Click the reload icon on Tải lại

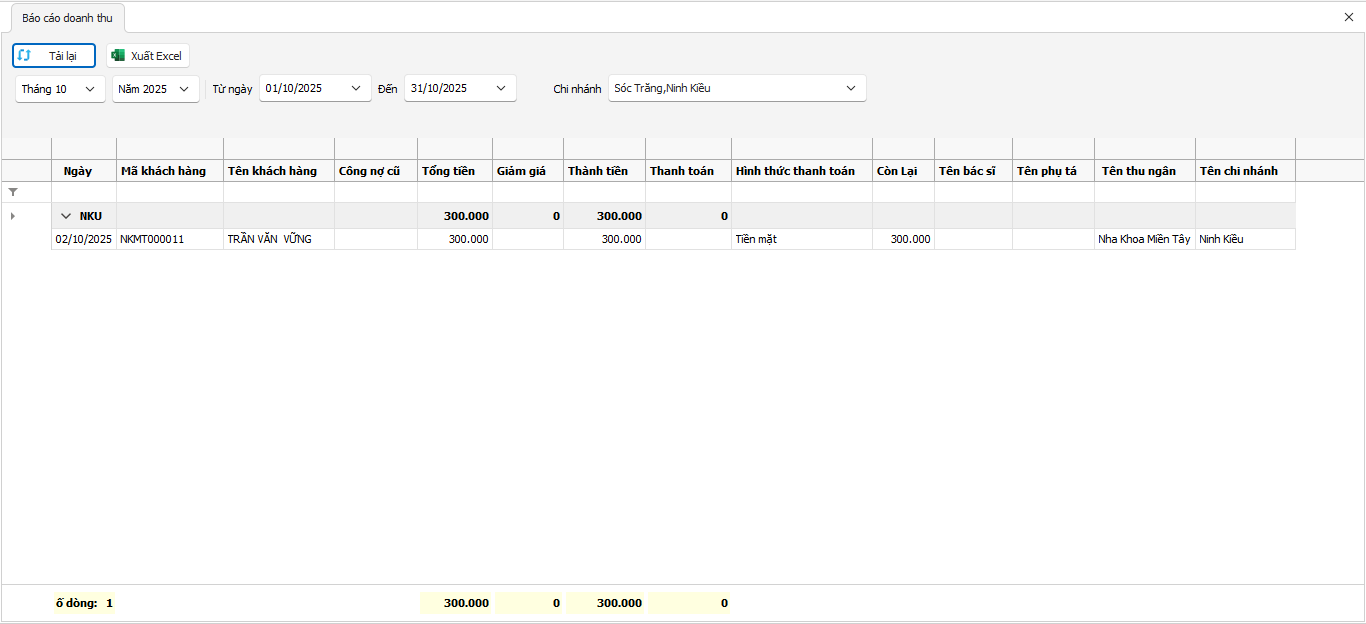click(25, 56)
